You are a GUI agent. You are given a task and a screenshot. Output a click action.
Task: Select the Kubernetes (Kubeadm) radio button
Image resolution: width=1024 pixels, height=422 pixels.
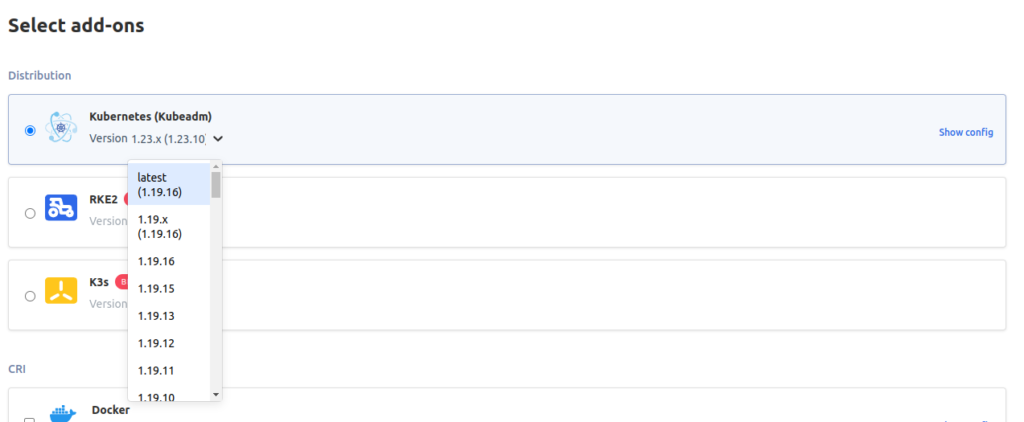click(x=29, y=131)
